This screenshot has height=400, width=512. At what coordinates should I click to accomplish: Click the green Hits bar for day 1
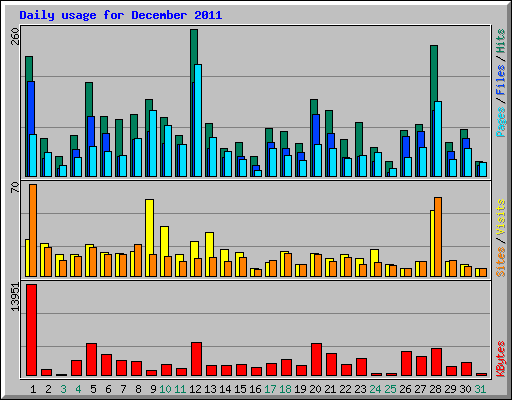[29, 68]
